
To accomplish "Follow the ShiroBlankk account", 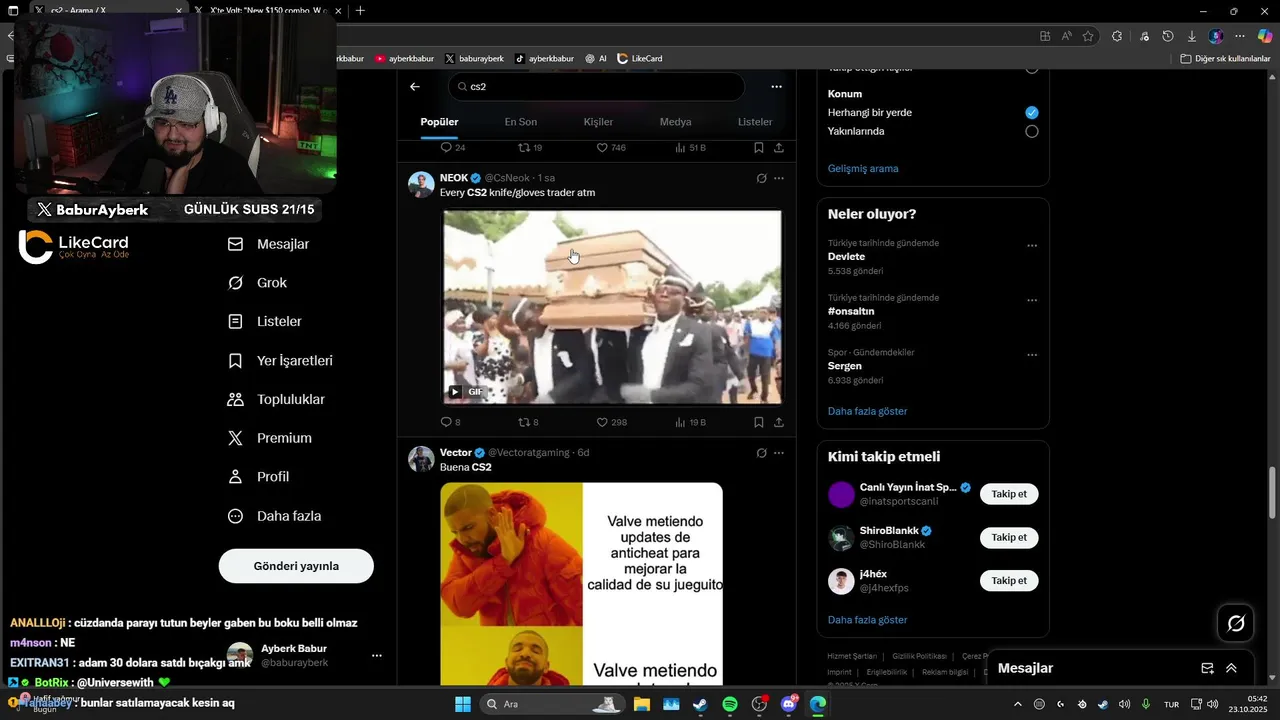I will pos(1009,538).
